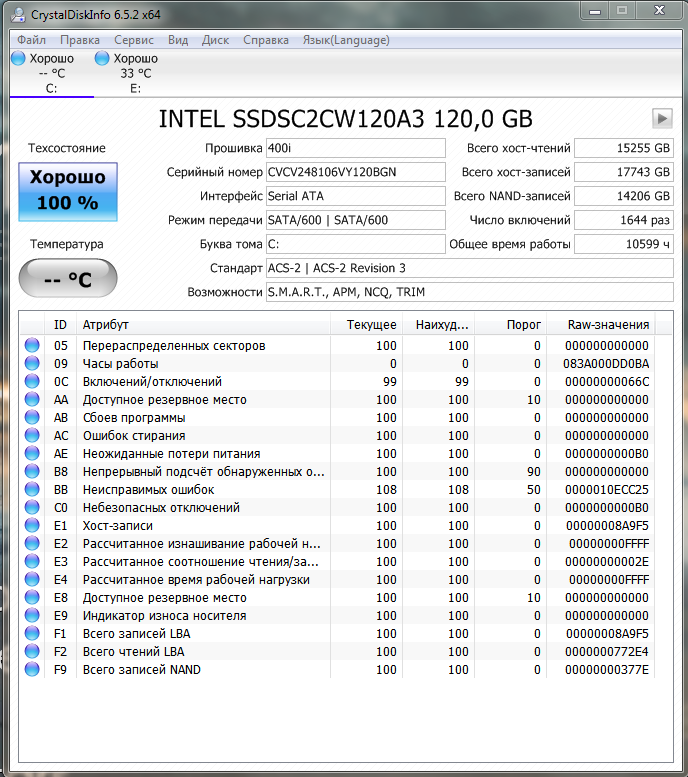
Task: Click the Прошивка field showing 400i
Action: pyautogui.click(x=355, y=148)
